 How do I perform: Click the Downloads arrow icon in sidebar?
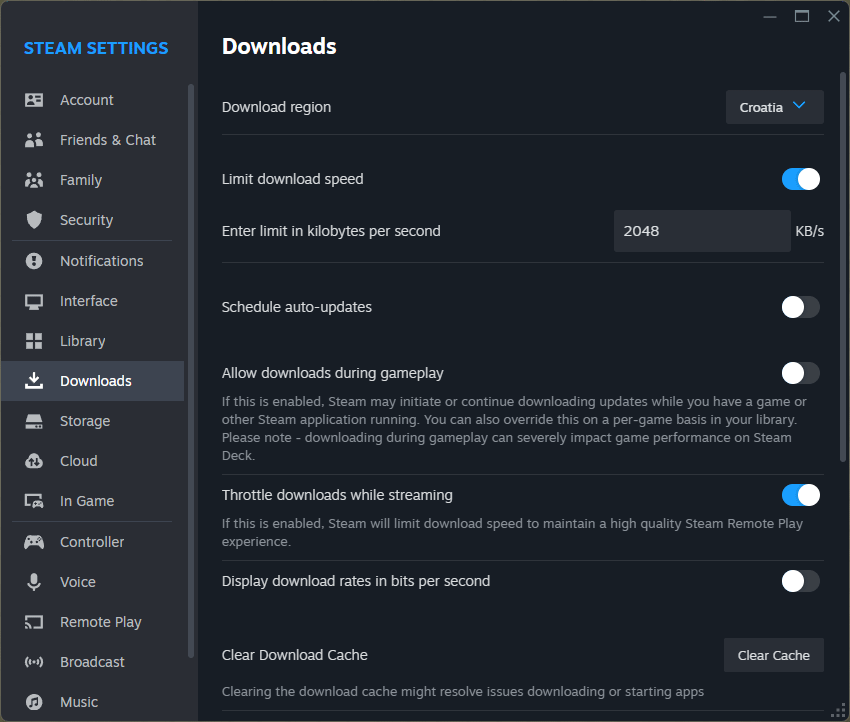click(34, 381)
